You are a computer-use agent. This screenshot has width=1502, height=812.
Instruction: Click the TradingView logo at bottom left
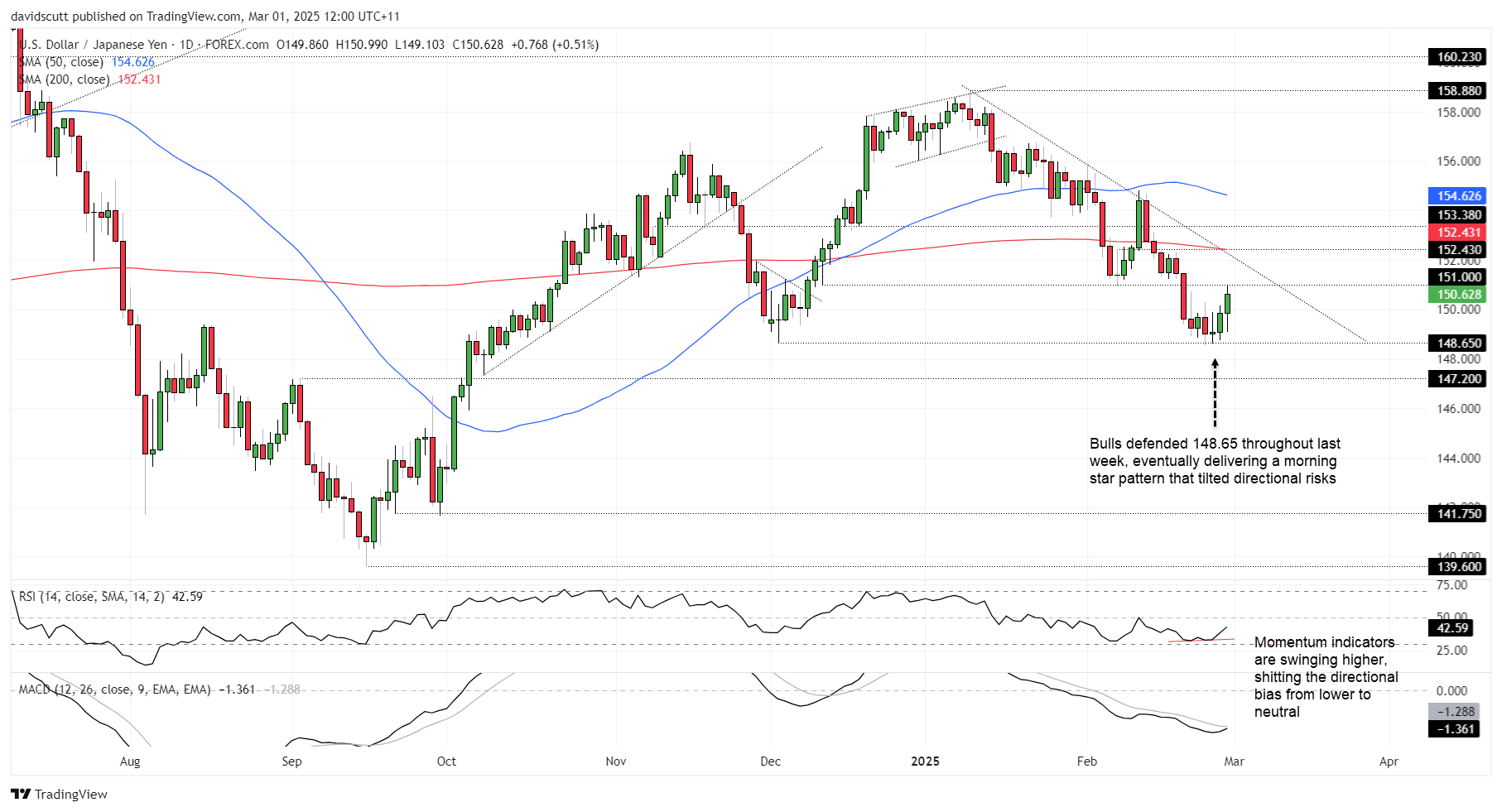tap(60, 794)
